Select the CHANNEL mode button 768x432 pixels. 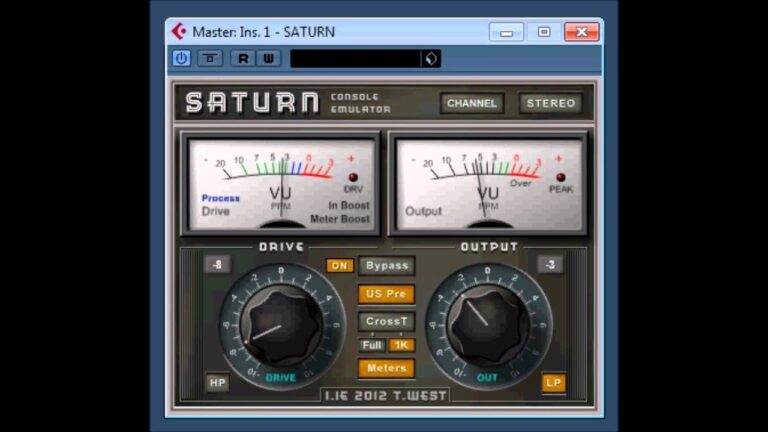(x=472, y=103)
